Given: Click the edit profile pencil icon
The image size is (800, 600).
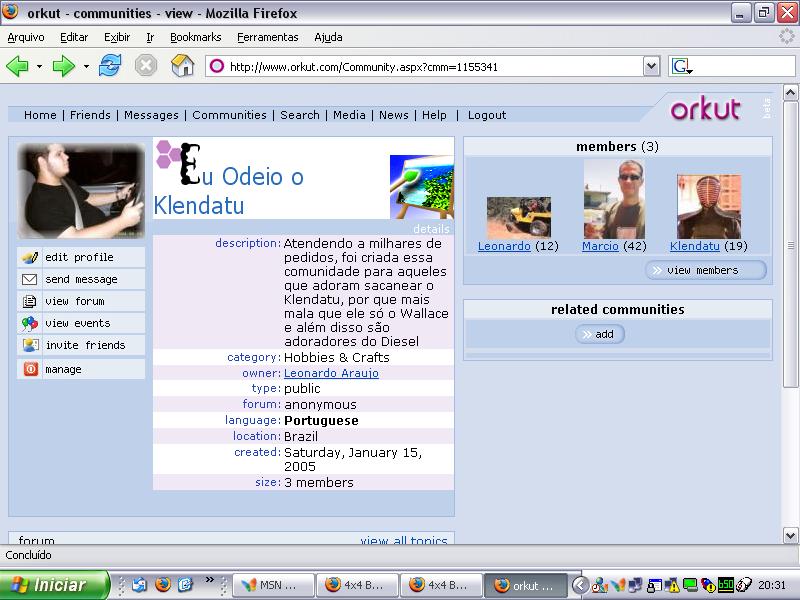Looking at the screenshot, I should (30, 258).
